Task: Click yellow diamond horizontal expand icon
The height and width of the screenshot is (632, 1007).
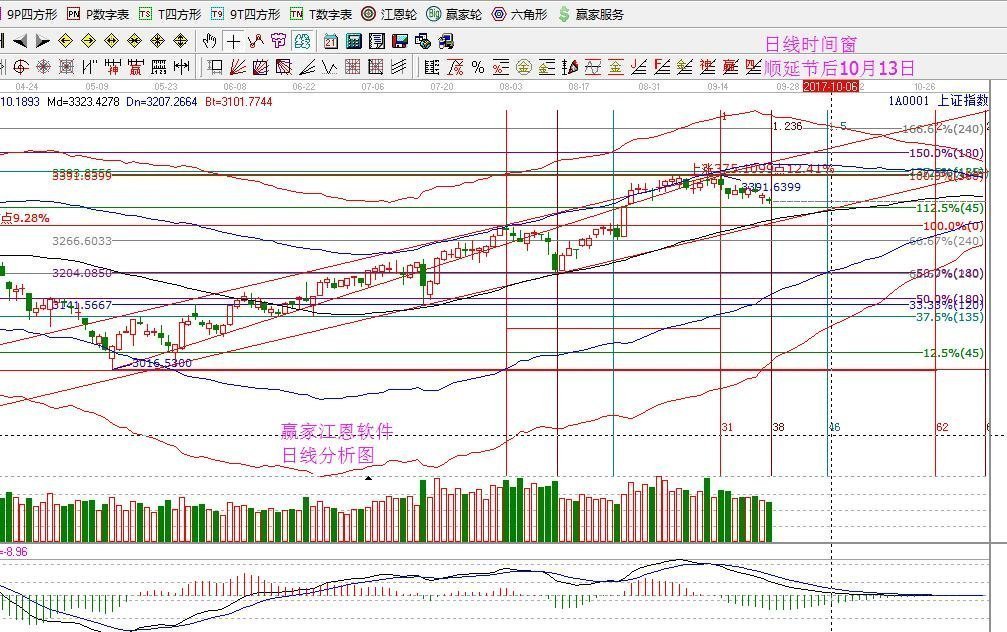Action: (x=111, y=41)
